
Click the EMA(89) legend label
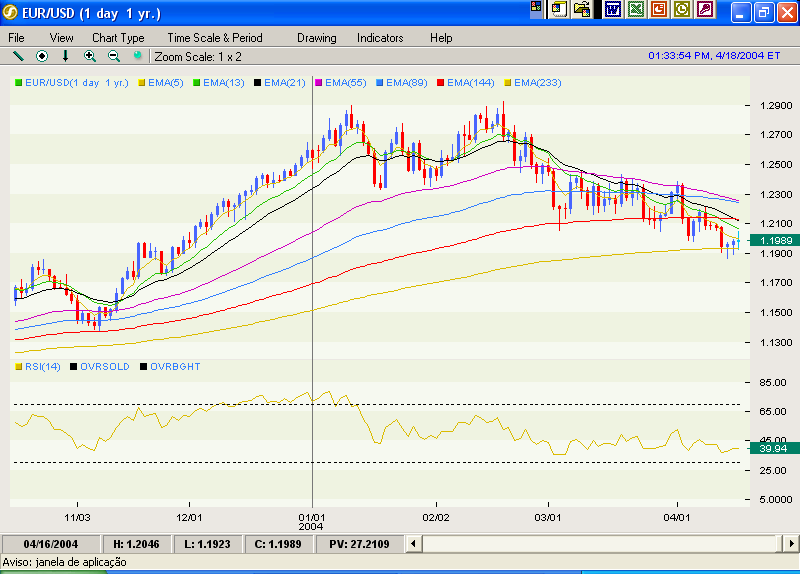pyautogui.click(x=407, y=83)
